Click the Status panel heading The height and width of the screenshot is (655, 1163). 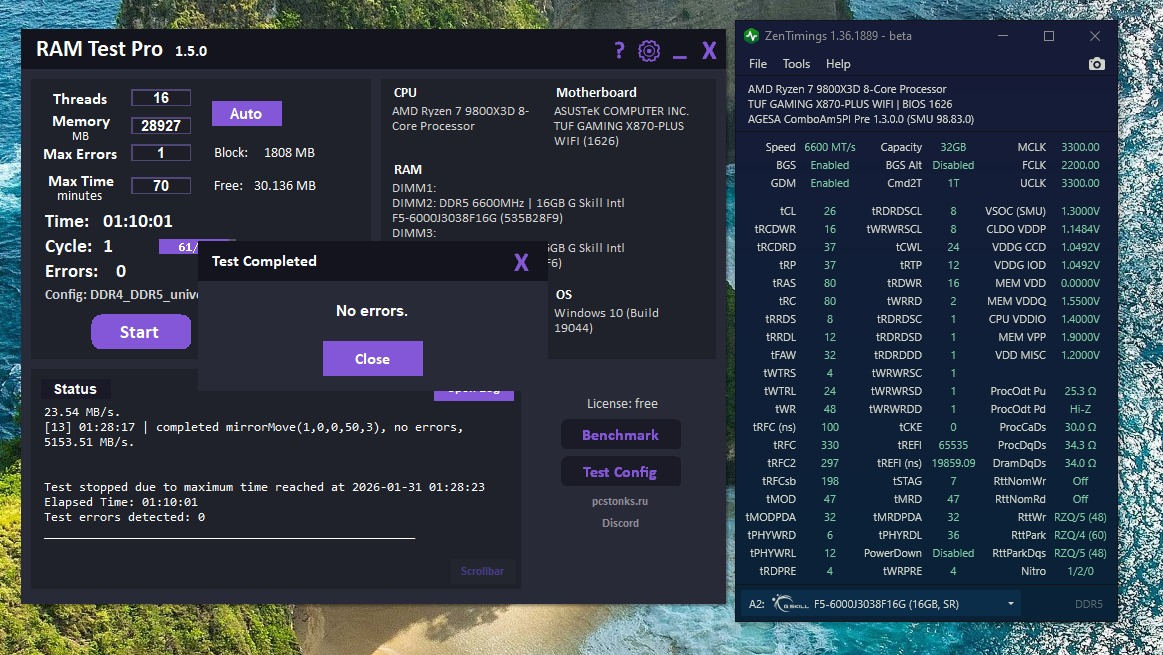point(75,389)
